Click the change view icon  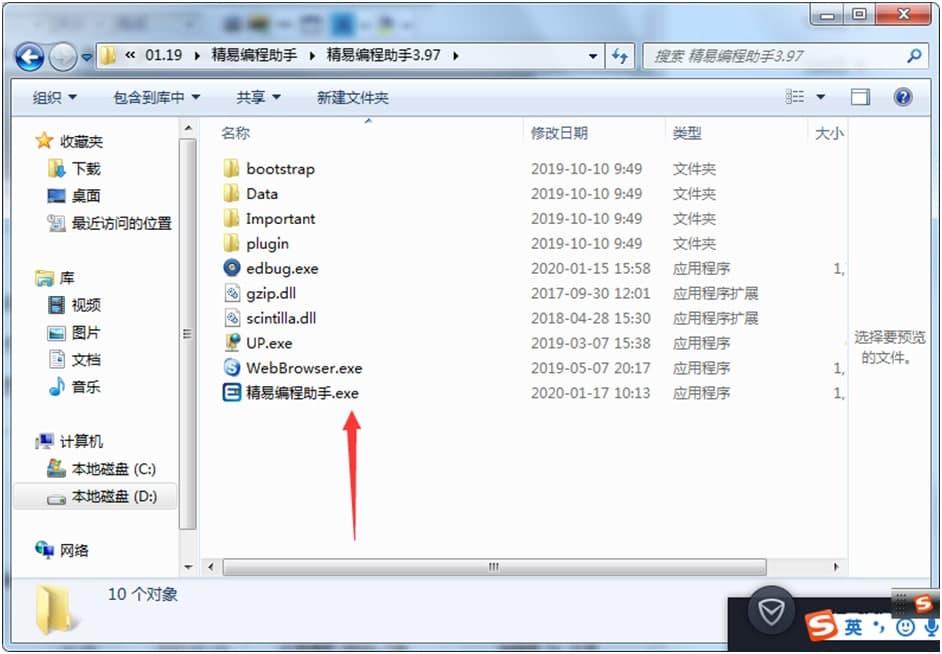795,97
